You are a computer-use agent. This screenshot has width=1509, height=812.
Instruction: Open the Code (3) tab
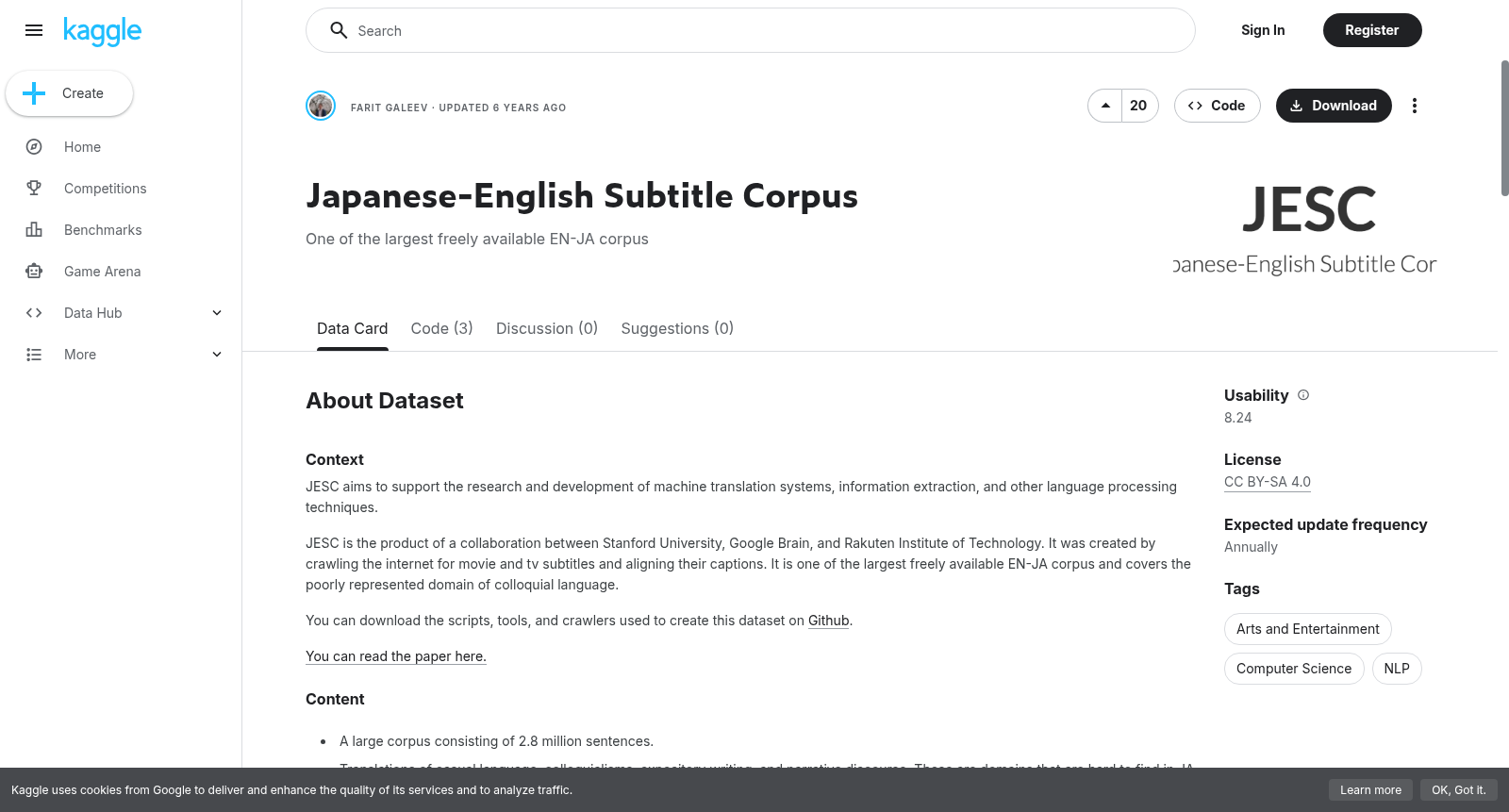(x=441, y=328)
